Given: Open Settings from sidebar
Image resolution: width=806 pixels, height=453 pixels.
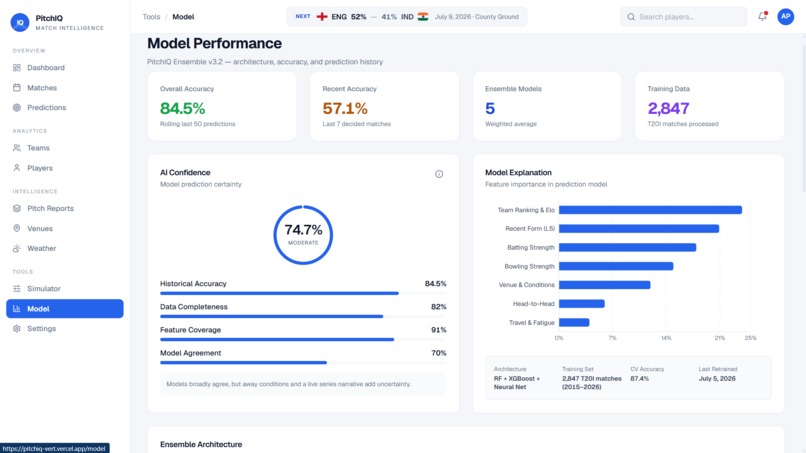Looking at the screenshot, I should [x=65, y=329].
